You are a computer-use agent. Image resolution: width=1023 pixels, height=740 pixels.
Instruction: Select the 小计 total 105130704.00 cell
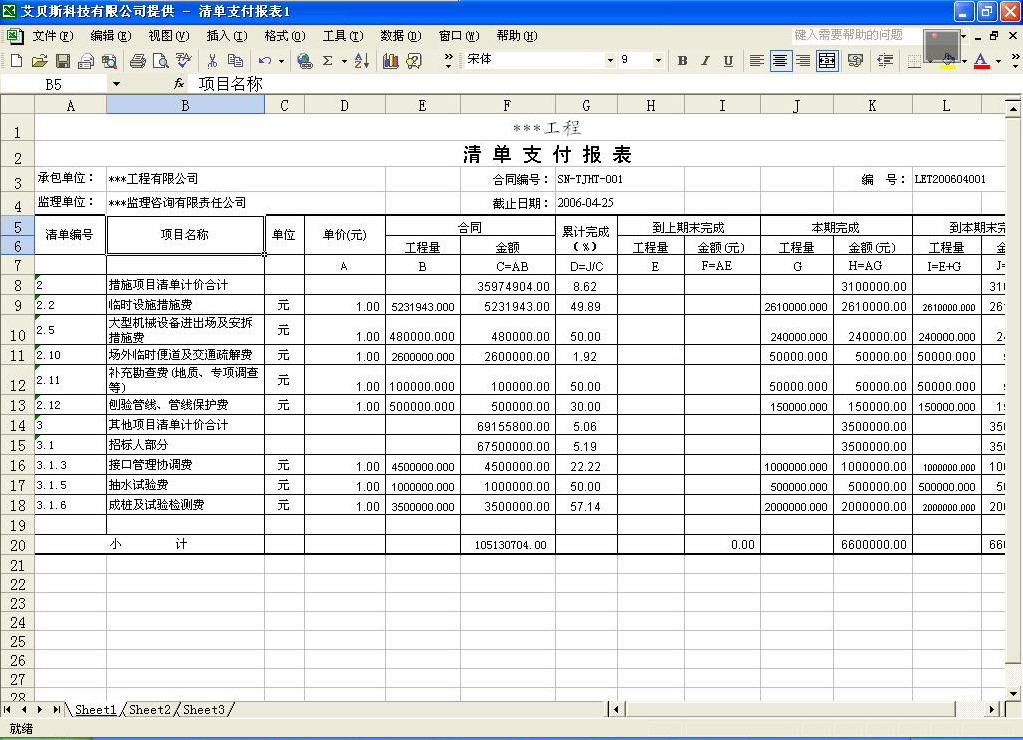[508, 545]
